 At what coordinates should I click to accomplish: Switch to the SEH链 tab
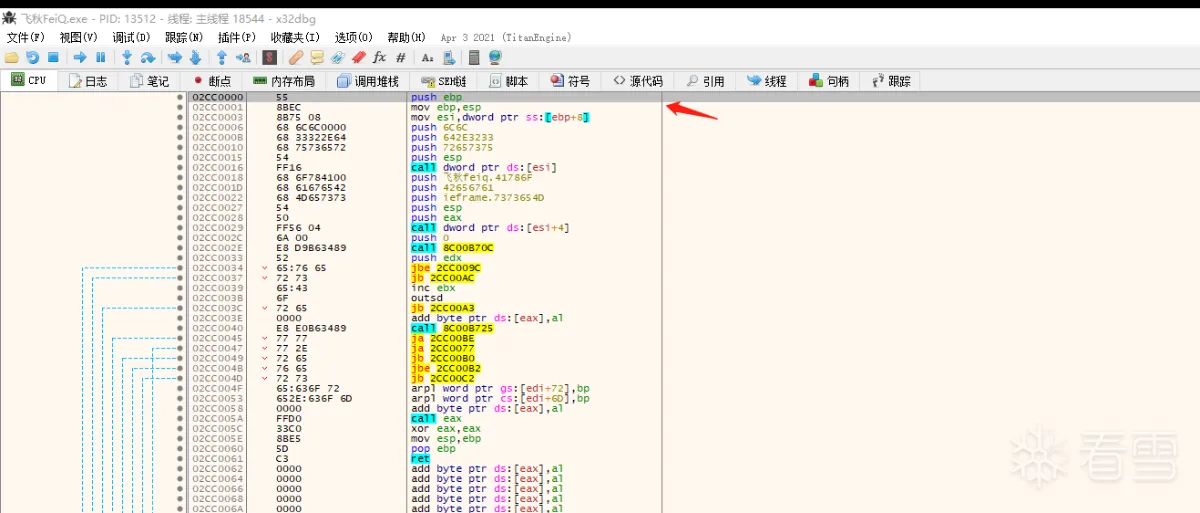[x=444, y=81]
